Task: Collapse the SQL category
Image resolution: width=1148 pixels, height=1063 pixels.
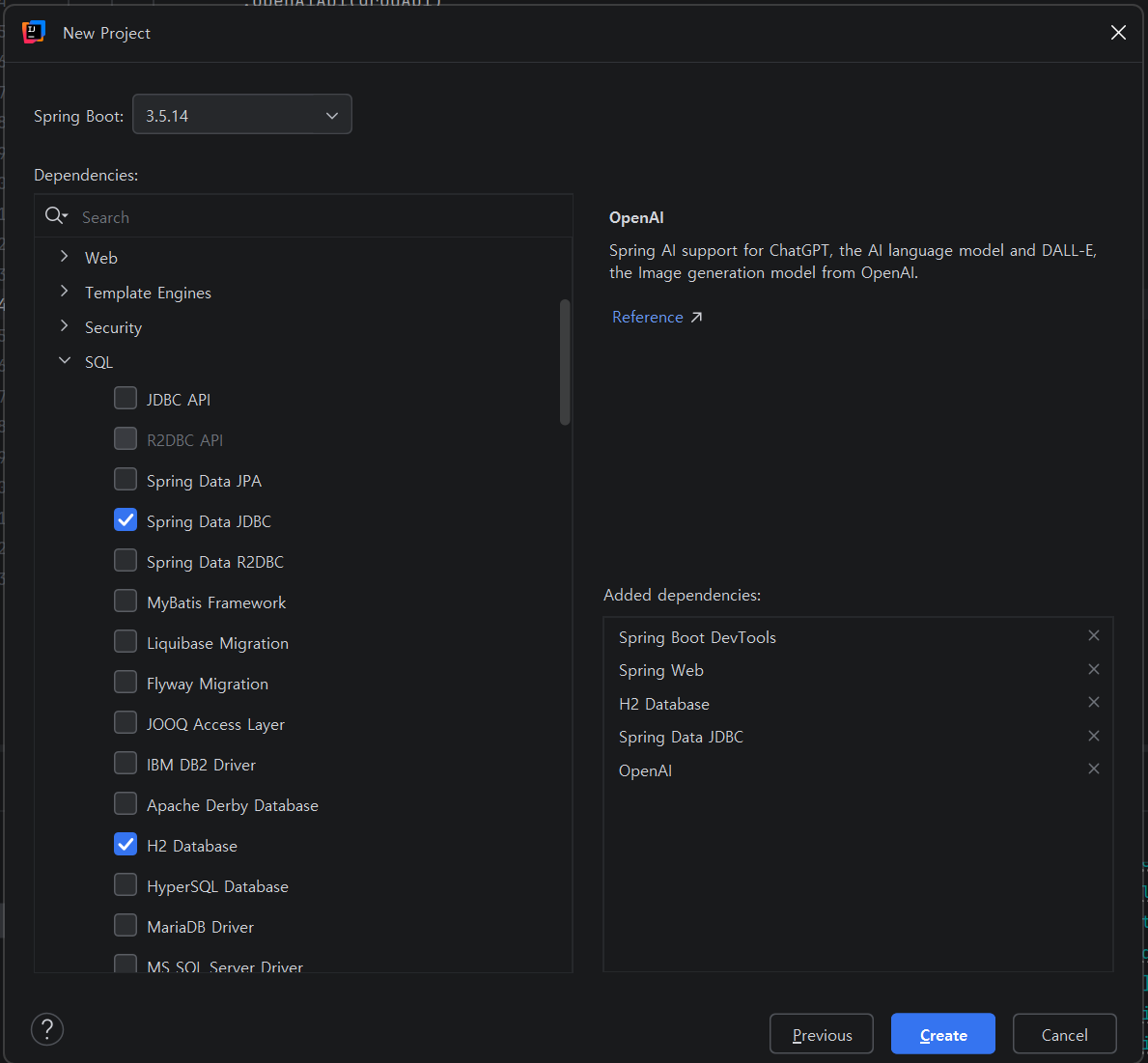Action: pyautogui.click(x=65, y=361)
